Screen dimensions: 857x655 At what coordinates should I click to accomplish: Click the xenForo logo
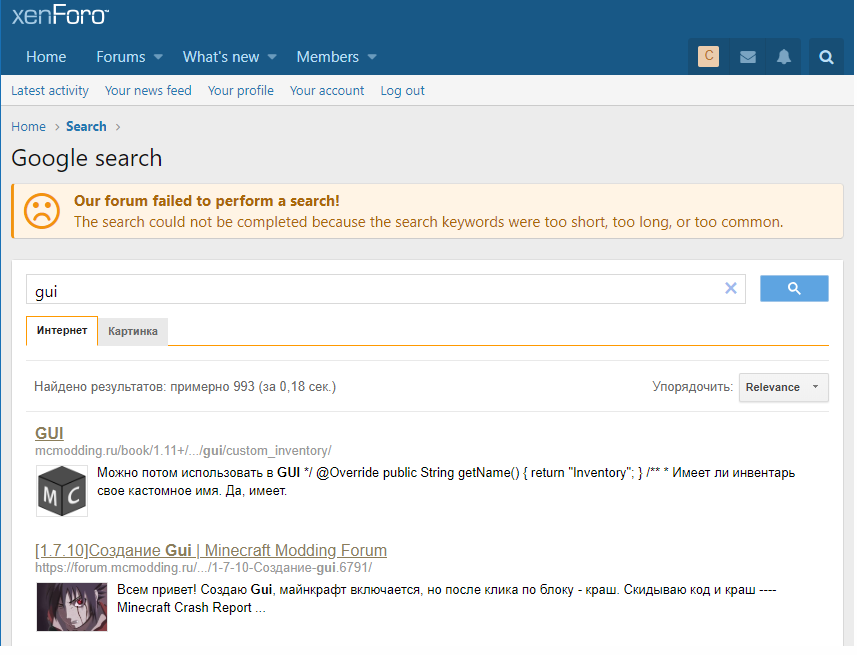tap(60, 15)
